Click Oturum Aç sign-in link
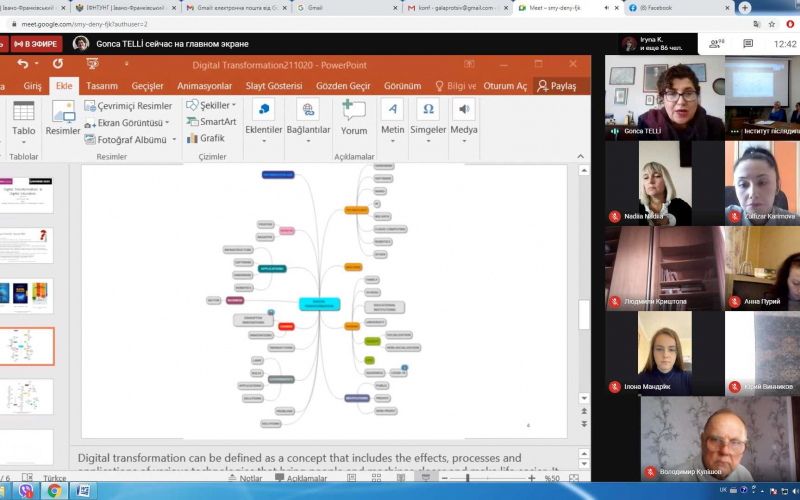Screen dimensions: 800x500 coord(505,86)
